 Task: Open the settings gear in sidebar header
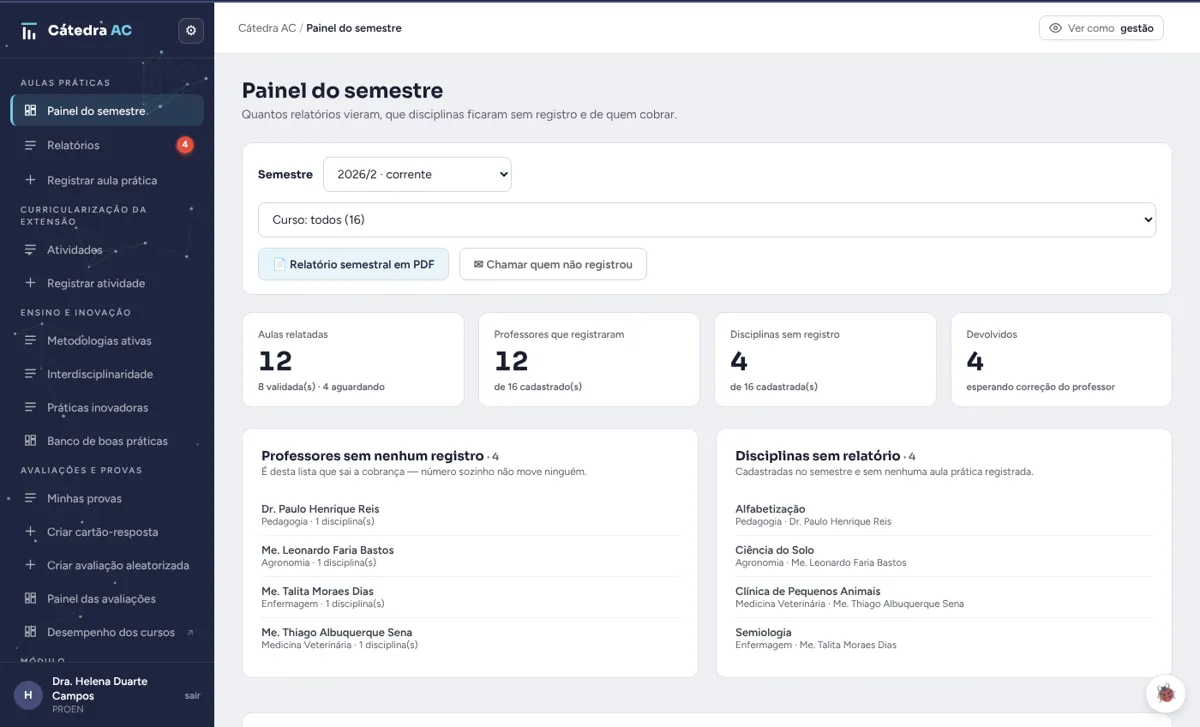tap(191, 31)
